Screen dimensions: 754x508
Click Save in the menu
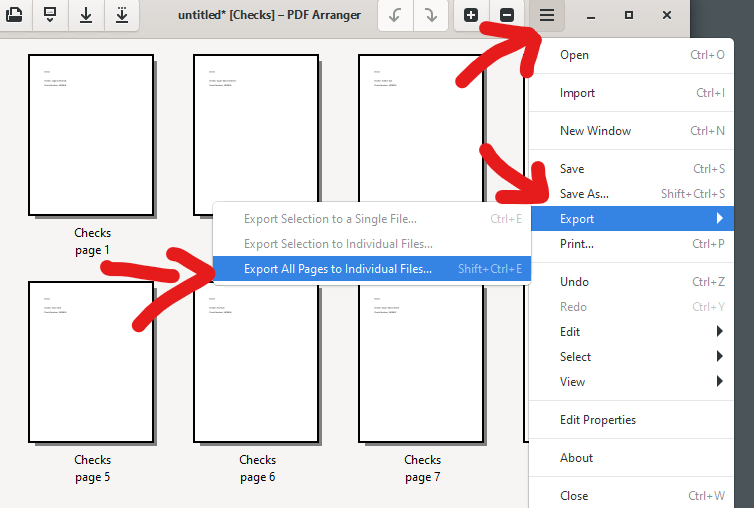point(632,169)
